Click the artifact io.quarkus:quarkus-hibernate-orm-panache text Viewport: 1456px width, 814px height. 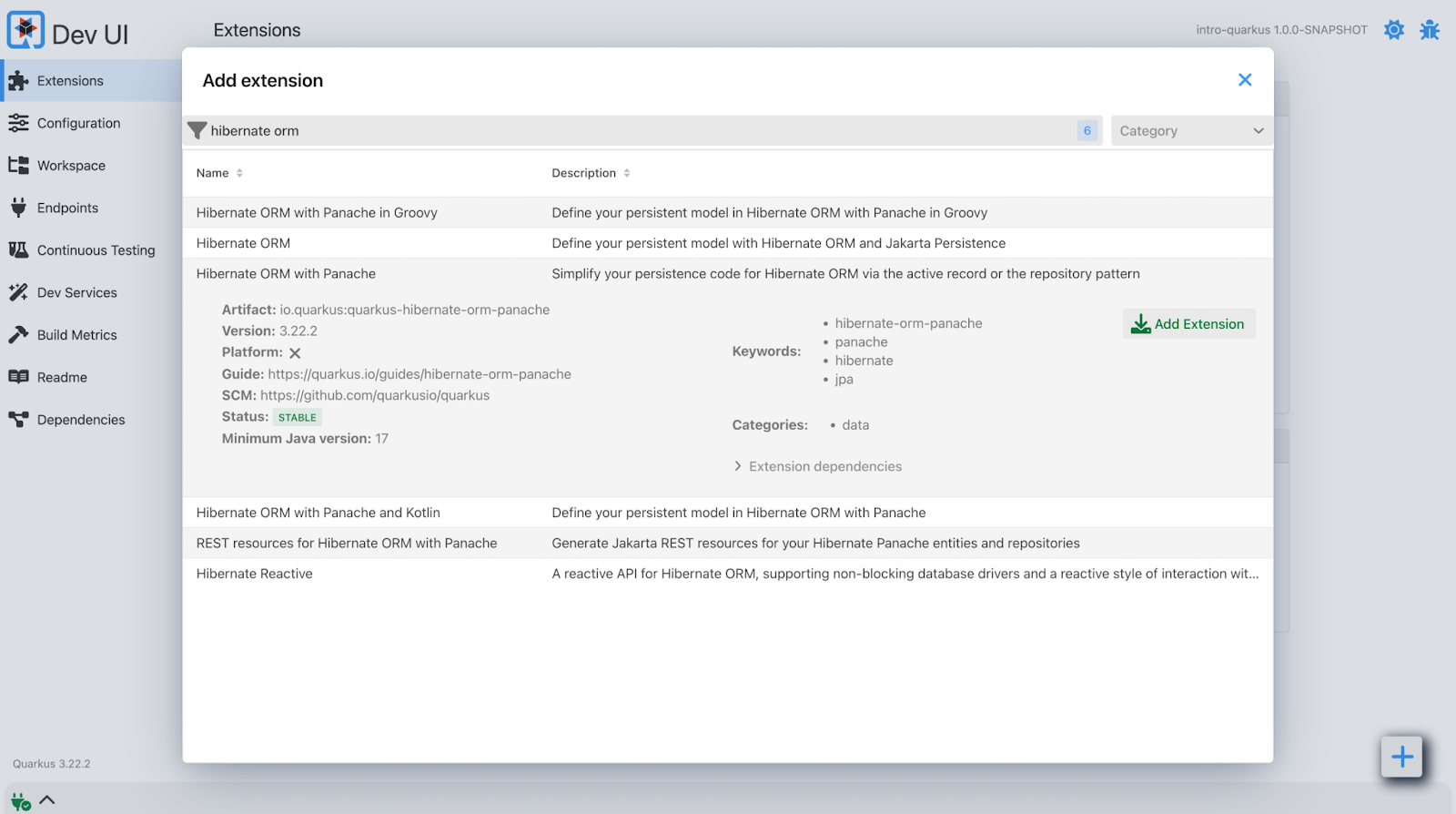click(x=414, y=310)
